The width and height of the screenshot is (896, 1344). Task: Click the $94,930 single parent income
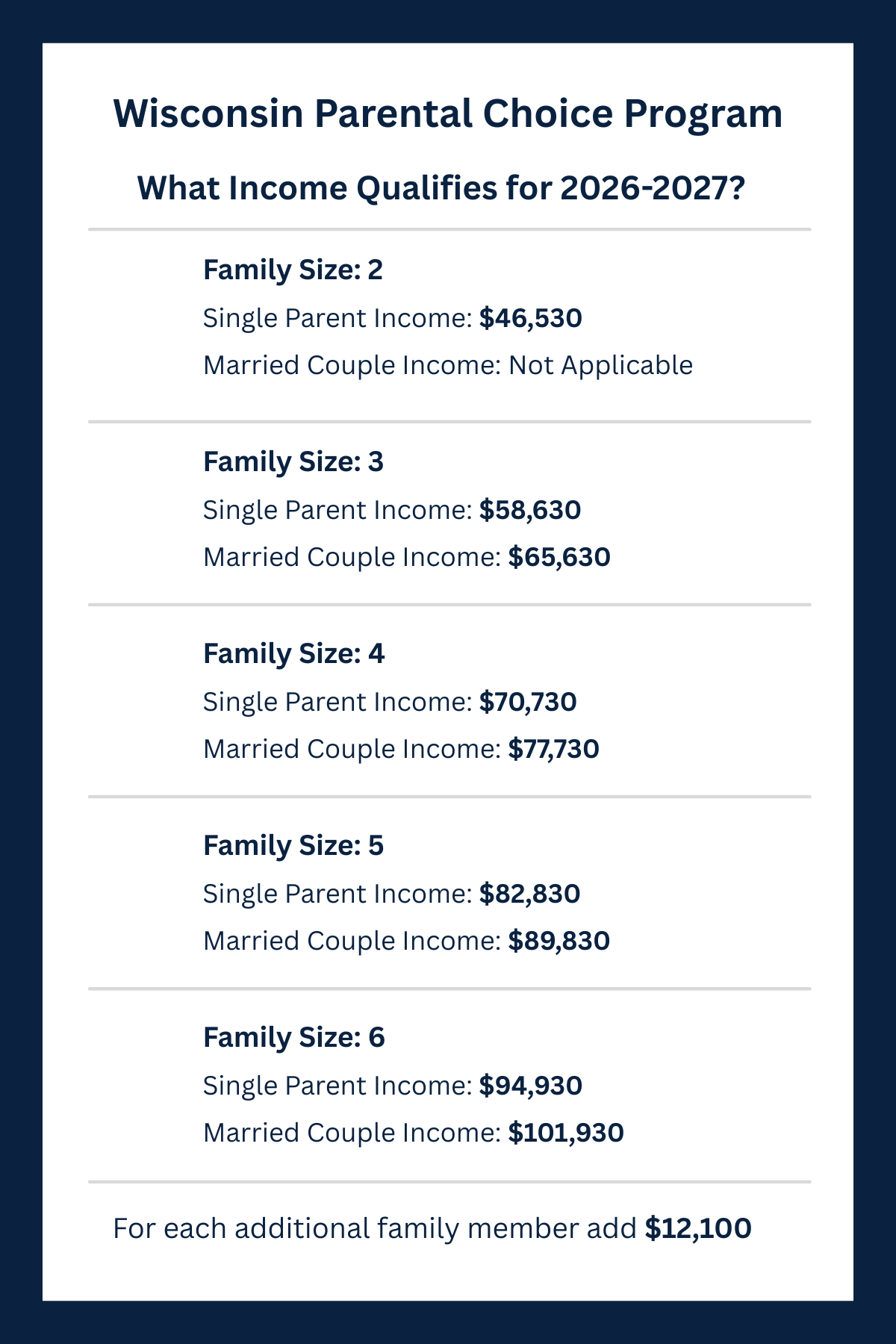(530, 1086)
